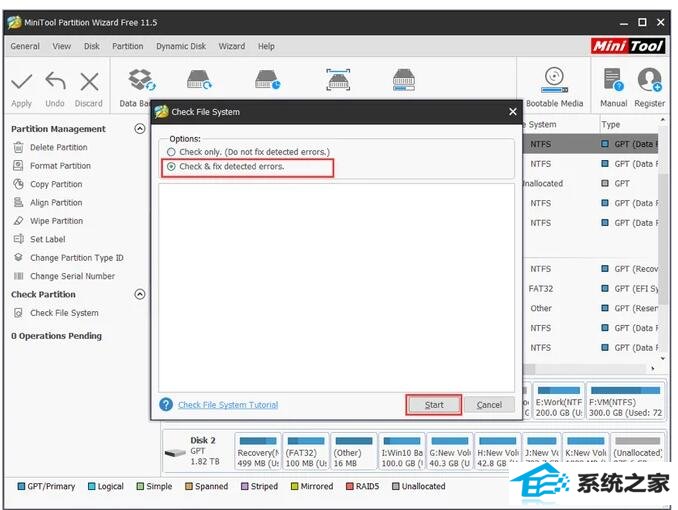Click the MiniTool logo
This screenshot has height=510, width=678.
click(x=627, y=45)
